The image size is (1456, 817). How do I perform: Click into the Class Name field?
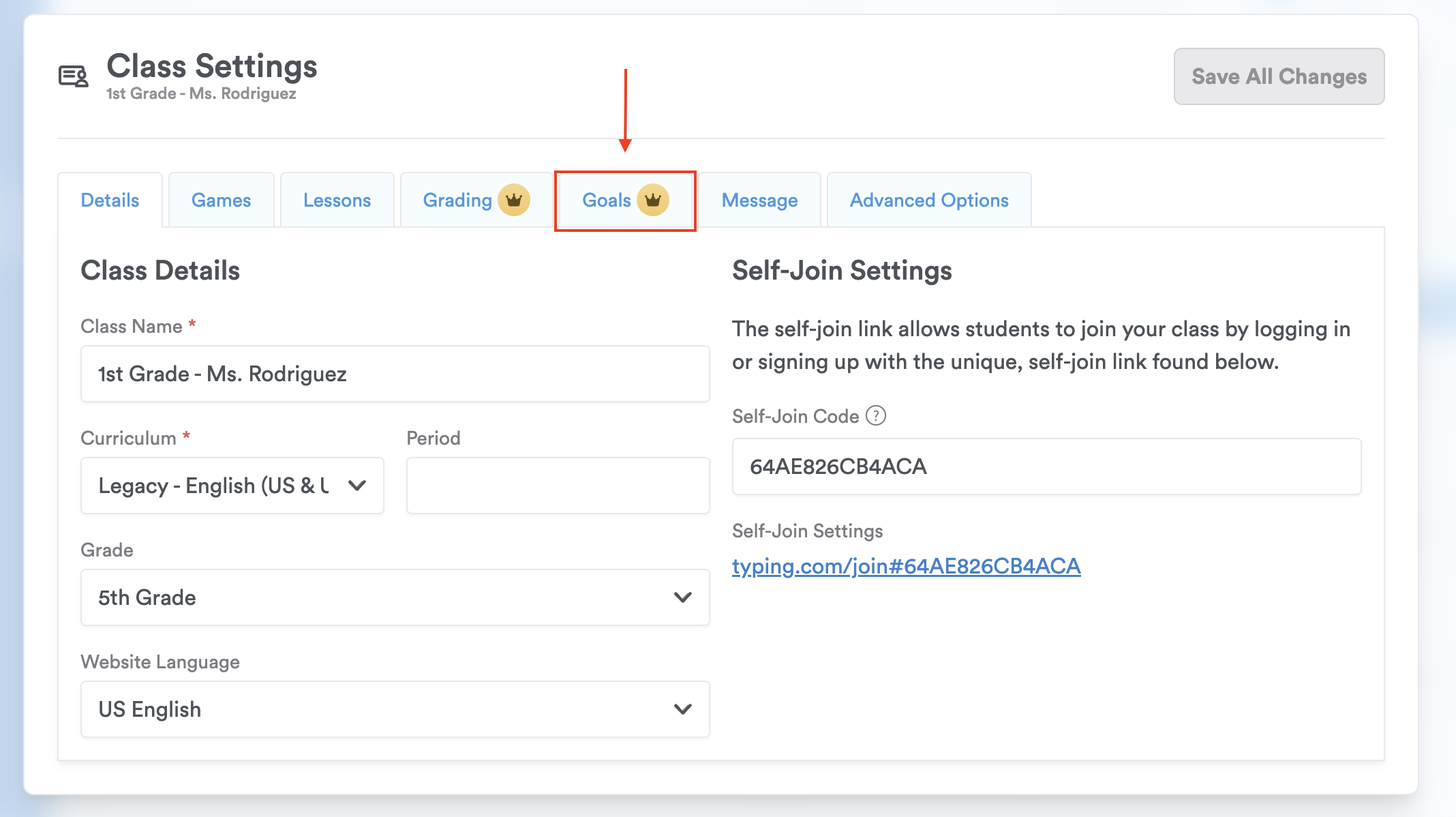pyautogui.click(x=395, y=374)
